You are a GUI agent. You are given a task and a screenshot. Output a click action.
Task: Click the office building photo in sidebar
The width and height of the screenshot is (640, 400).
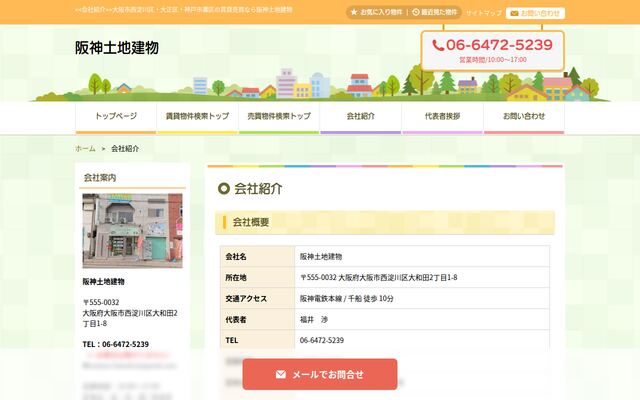132,231
